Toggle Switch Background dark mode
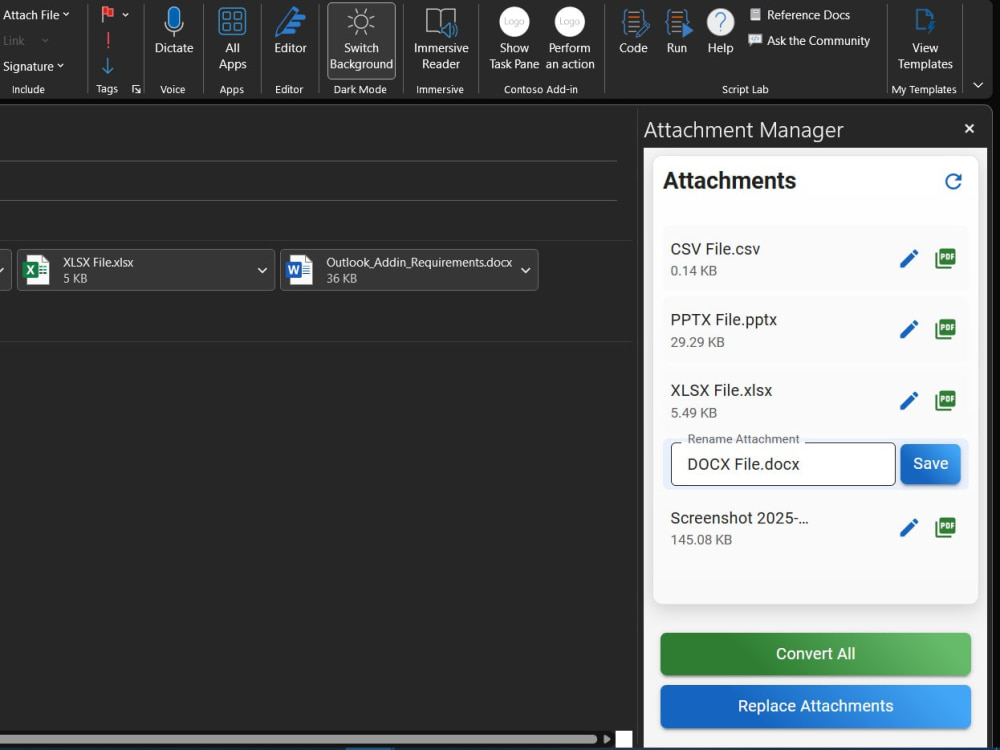 point(361,40)
